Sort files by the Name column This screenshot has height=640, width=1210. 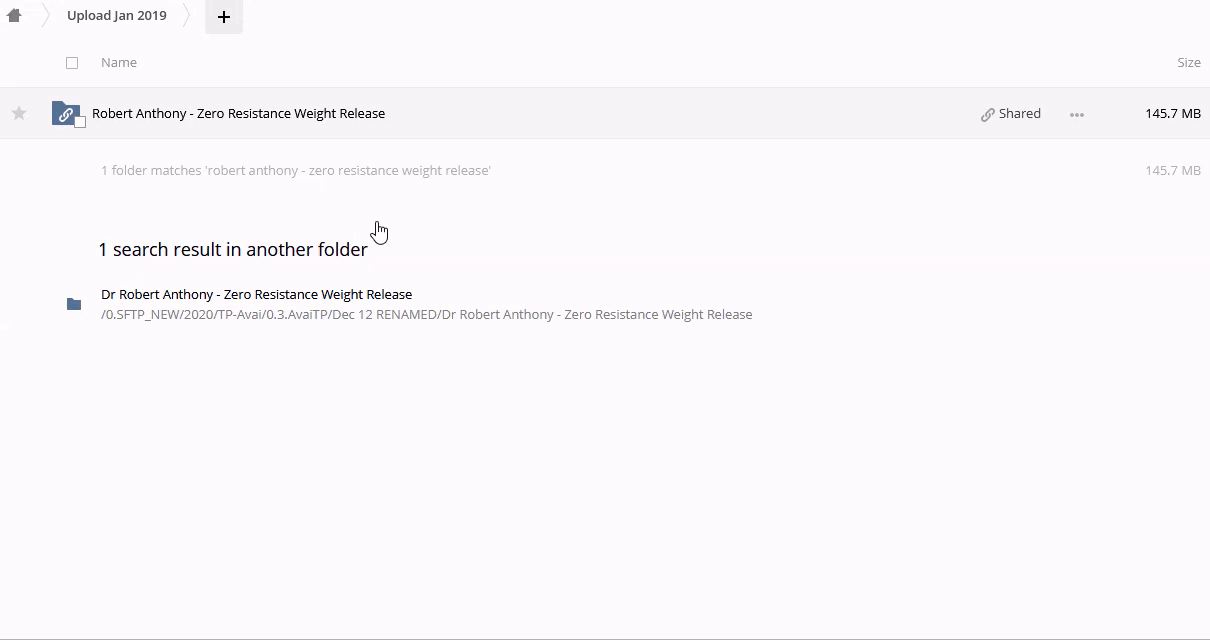(119, 63)
